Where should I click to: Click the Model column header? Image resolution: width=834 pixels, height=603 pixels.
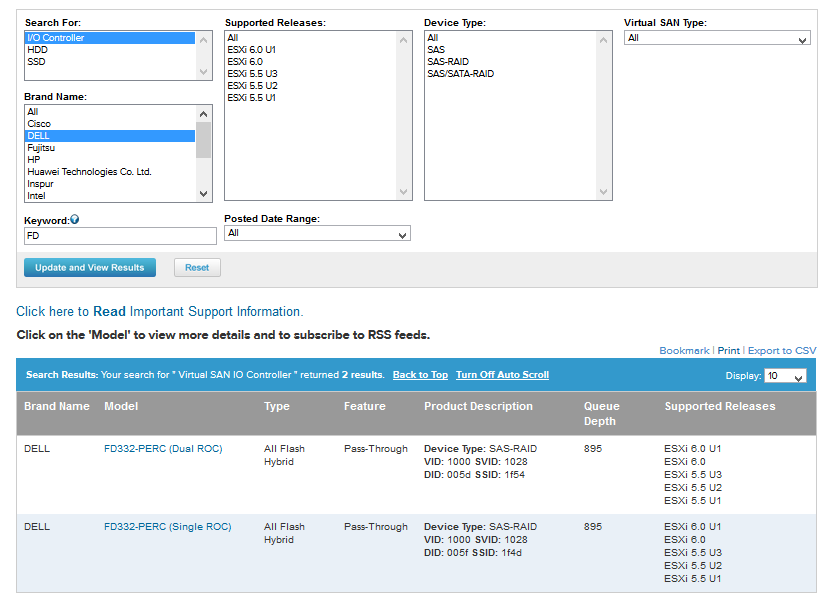coord(121,406)
